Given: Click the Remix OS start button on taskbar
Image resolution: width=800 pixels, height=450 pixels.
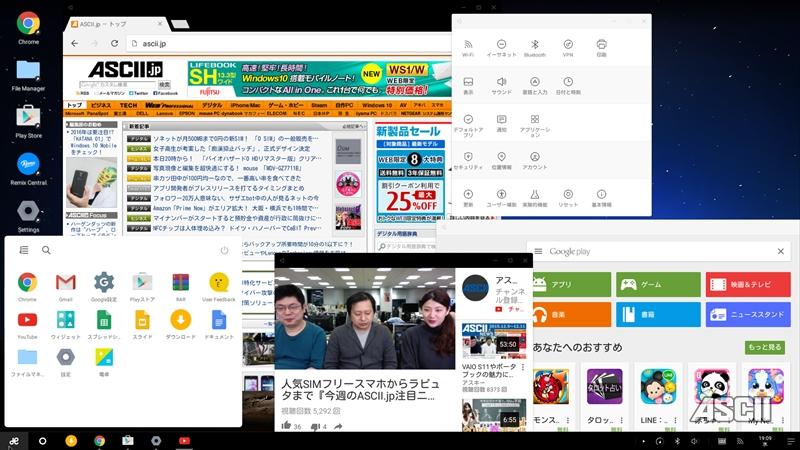Looking at the screenshot, I should (x=14, y=441).
